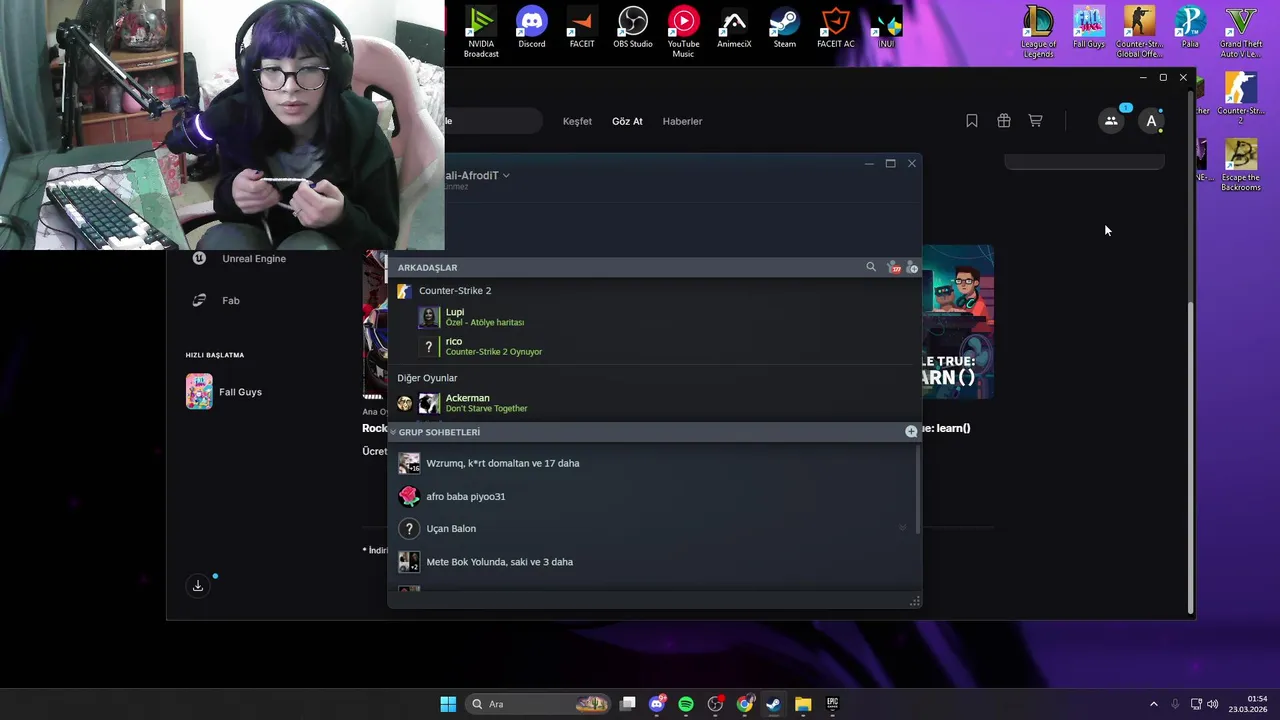The height and width of the screenshot is (720, 1280).
Task: Open Mete Bok Yolunda, saki group chat
Action: pyautogui.click(x=652, y=562)
